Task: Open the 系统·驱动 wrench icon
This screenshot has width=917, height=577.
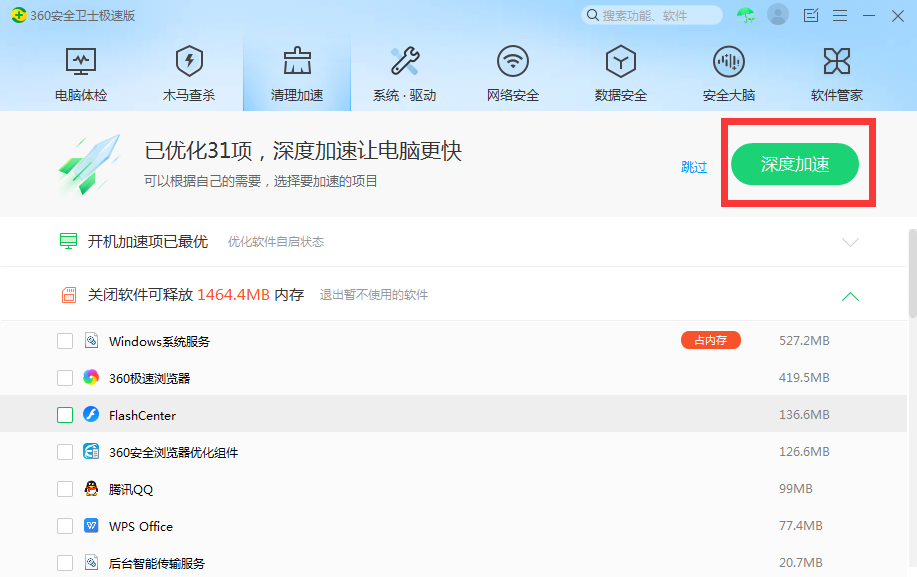Action: (405, 61)
